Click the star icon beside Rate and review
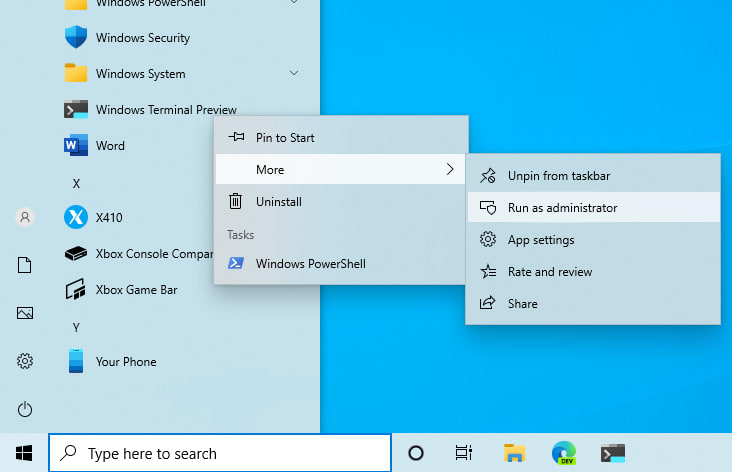732x472 pixels. [x=488, y=271]
